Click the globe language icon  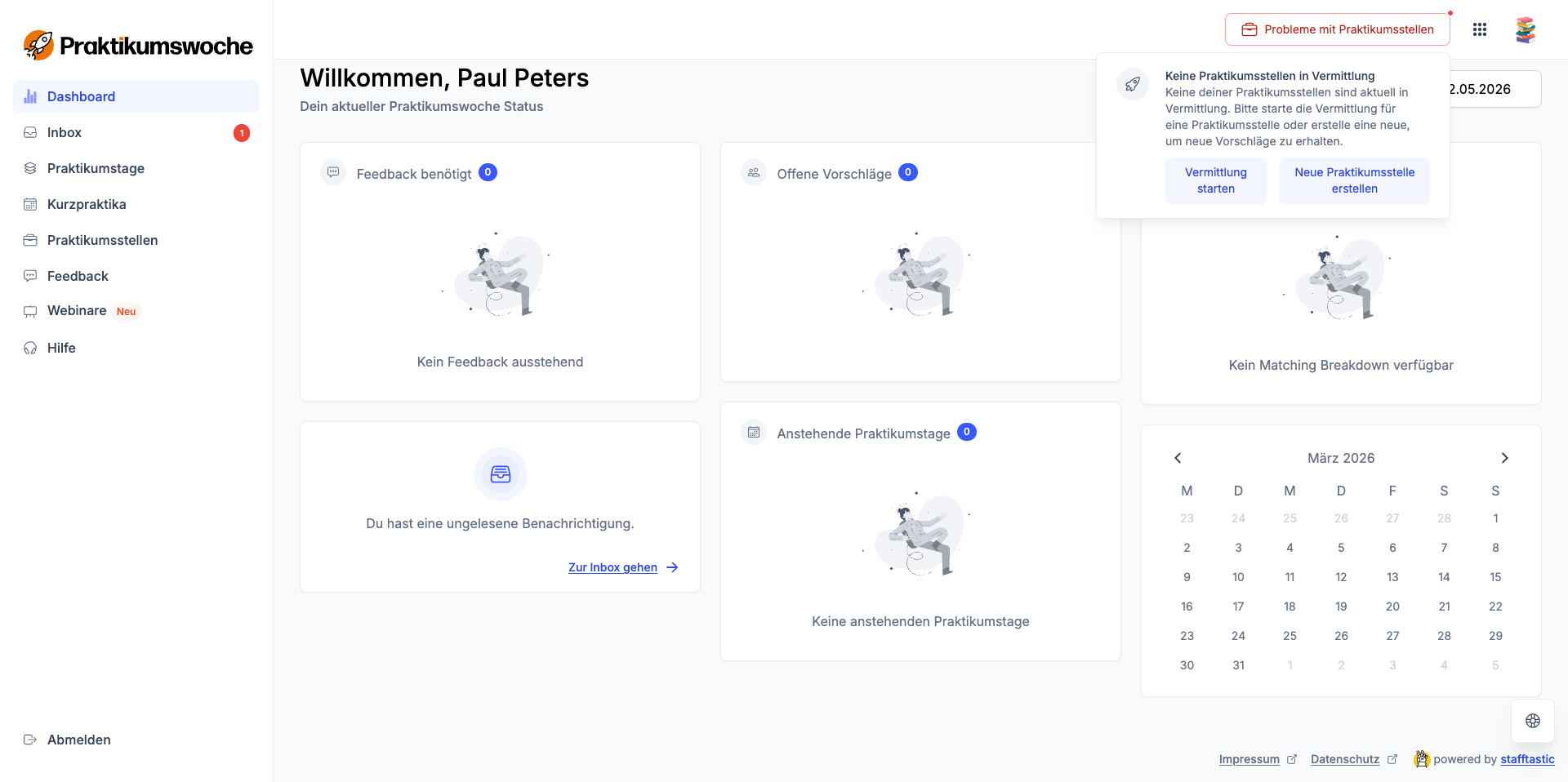pos(1532,721)
